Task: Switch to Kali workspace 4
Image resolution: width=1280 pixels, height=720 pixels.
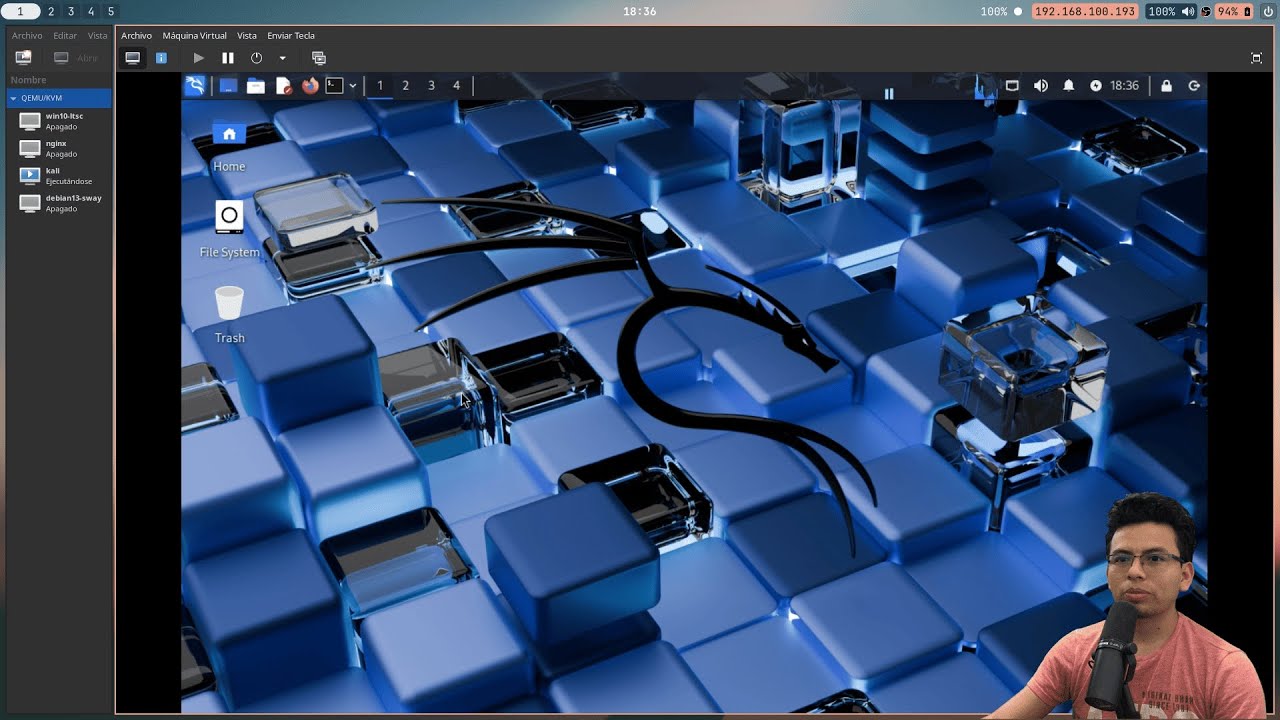Action: pyautogui.click(x=456, y=86)
